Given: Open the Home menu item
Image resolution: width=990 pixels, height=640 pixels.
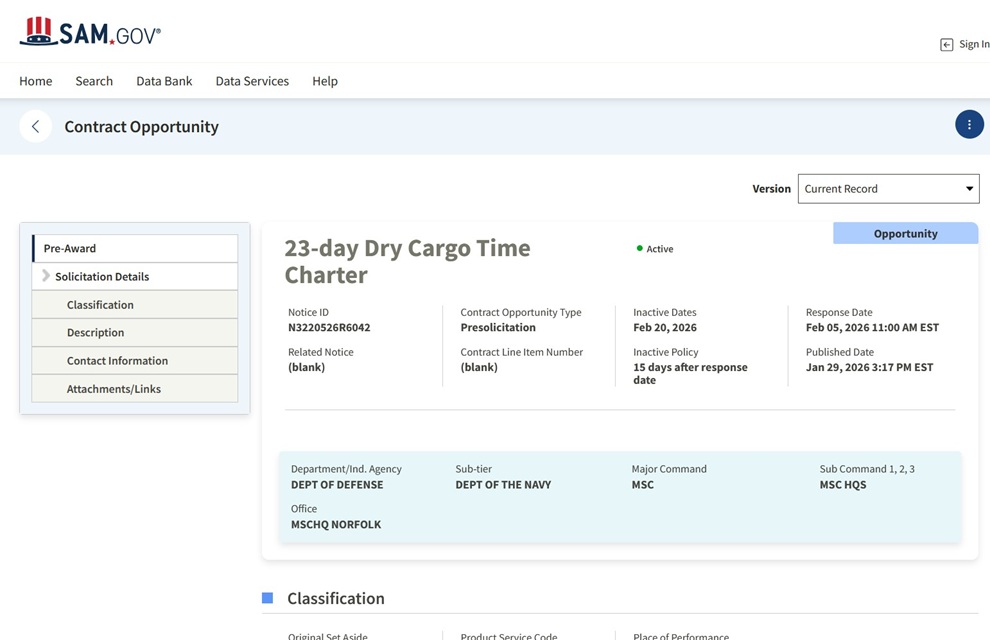Looking at the screenshot, I should click(36, 81).
